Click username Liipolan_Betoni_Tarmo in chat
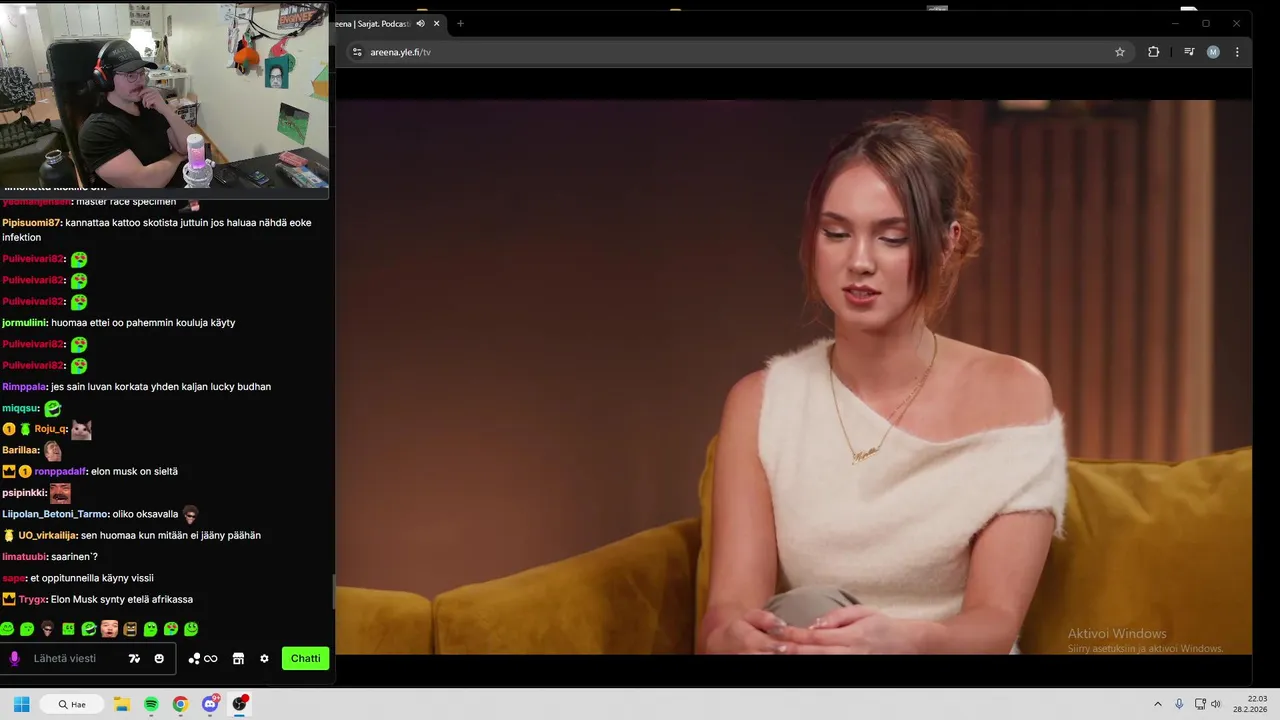This screenshot has height=720, width=1280. click(x=55, y=514)
